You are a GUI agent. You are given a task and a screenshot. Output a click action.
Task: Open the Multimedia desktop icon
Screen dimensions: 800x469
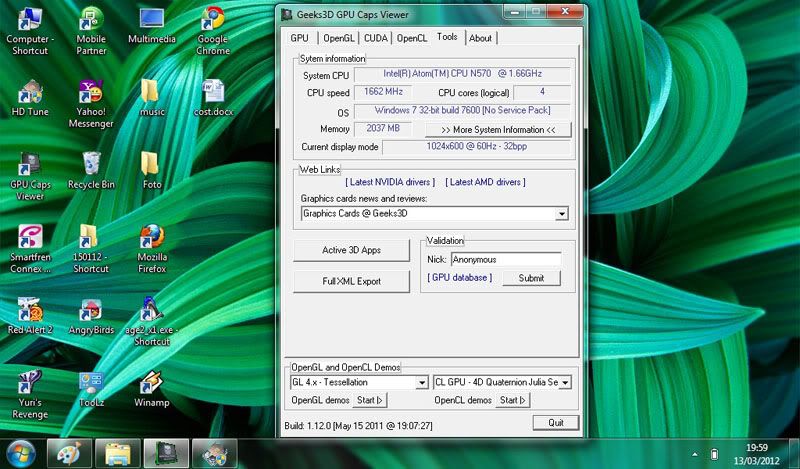point(152,27)
